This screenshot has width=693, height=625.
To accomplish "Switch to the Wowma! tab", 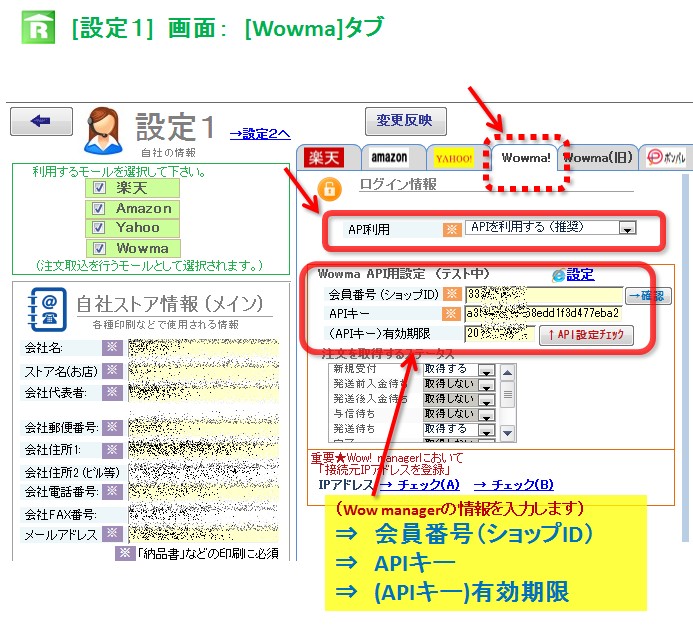I will point(525,157).
